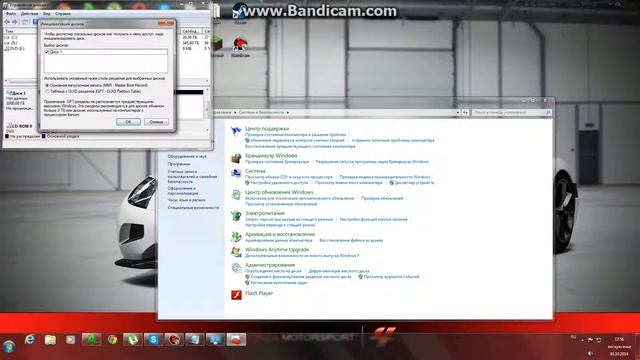Viewport: 640px width, 360px height.
Task: Open Skype from the taskbar
Action: 153,340
